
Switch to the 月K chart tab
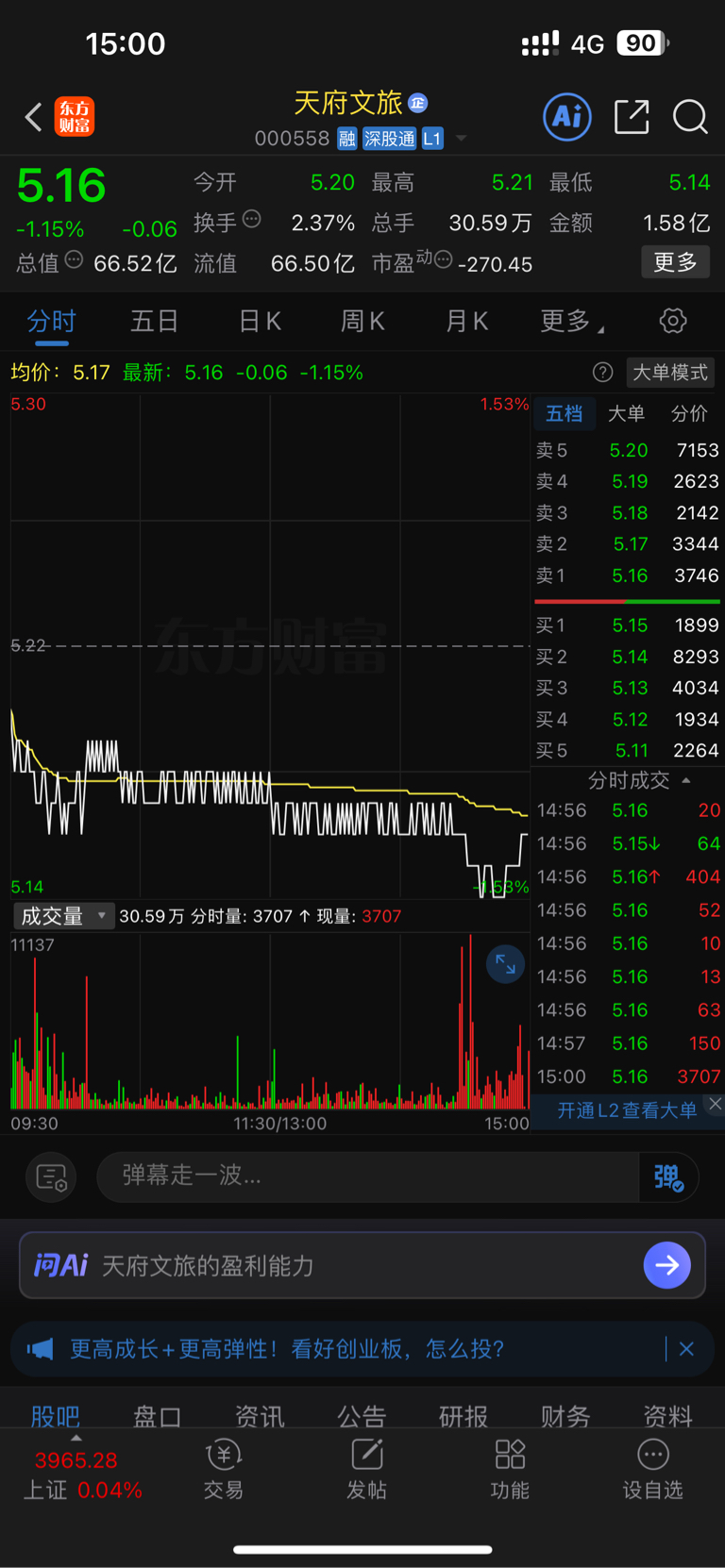pos(466,322)
